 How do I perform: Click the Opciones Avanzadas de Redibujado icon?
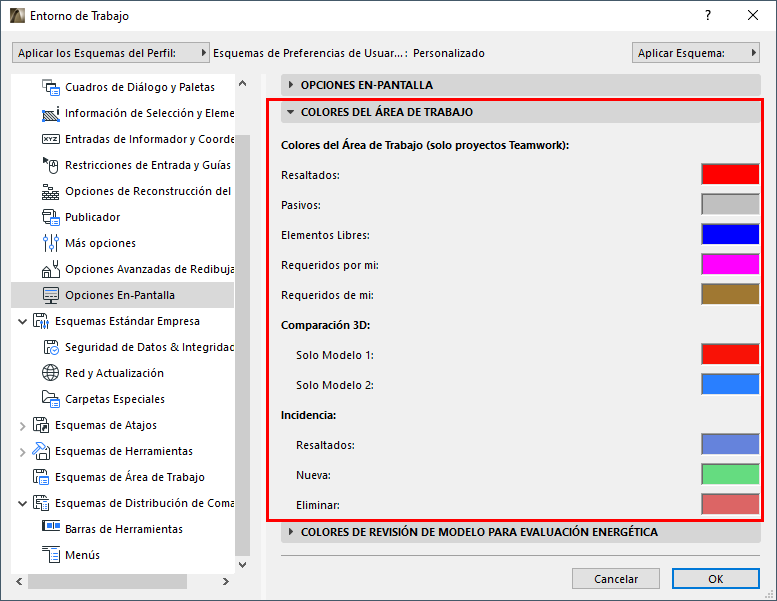pos(51,269)
